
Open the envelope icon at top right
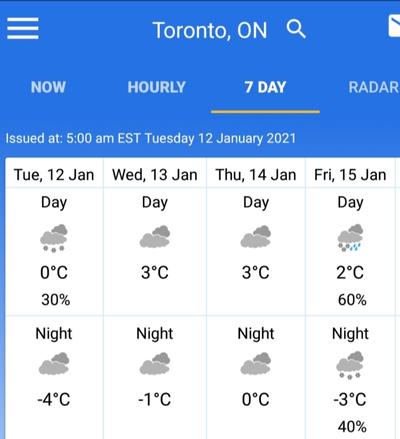[x=394, y=26]
